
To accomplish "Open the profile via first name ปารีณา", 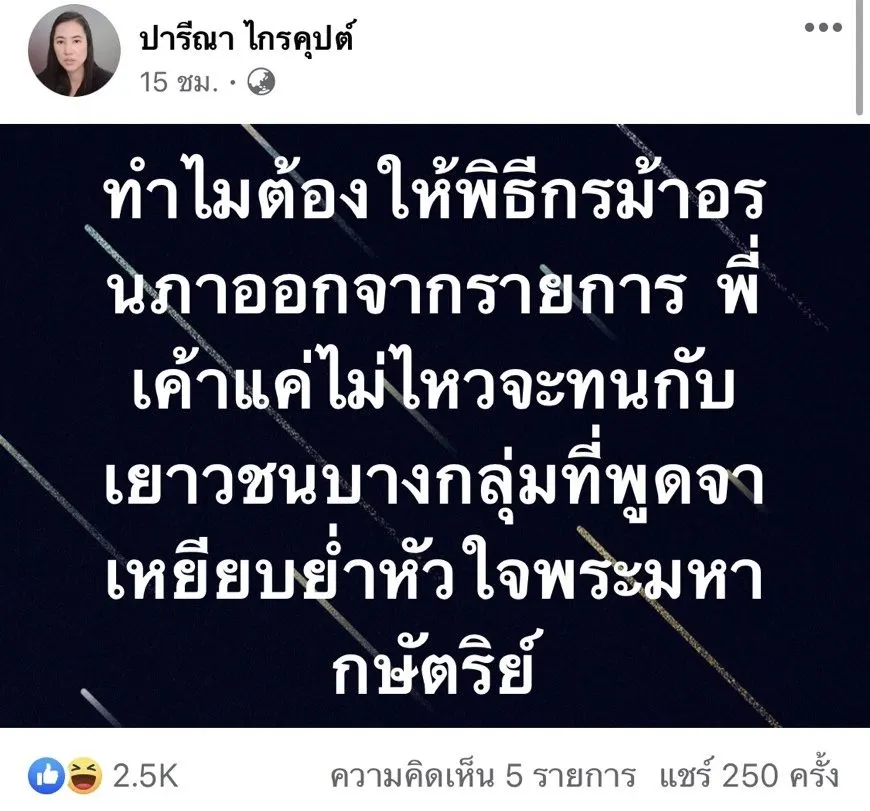I will click(x=186, y=40).
